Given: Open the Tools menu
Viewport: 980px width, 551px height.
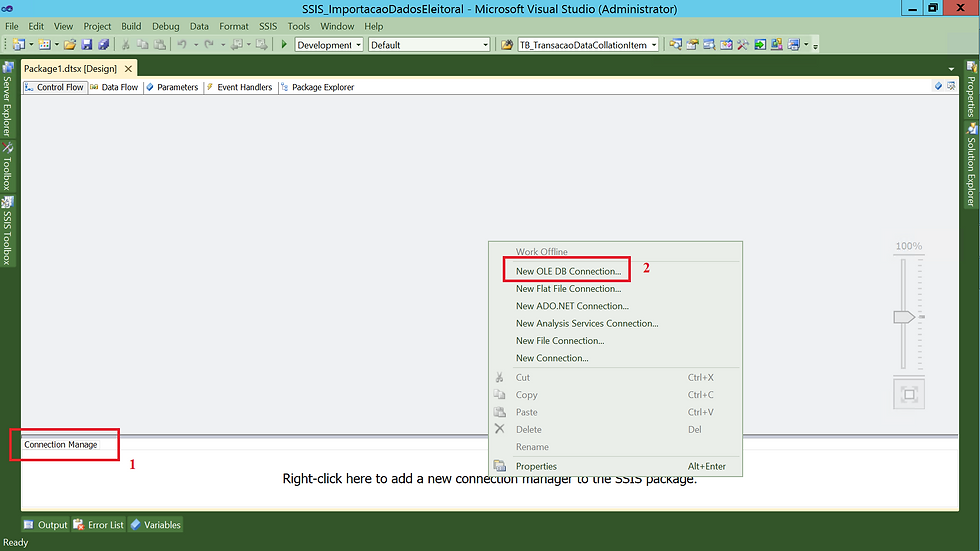Looking at the screenshot, I should pos(299,26).
